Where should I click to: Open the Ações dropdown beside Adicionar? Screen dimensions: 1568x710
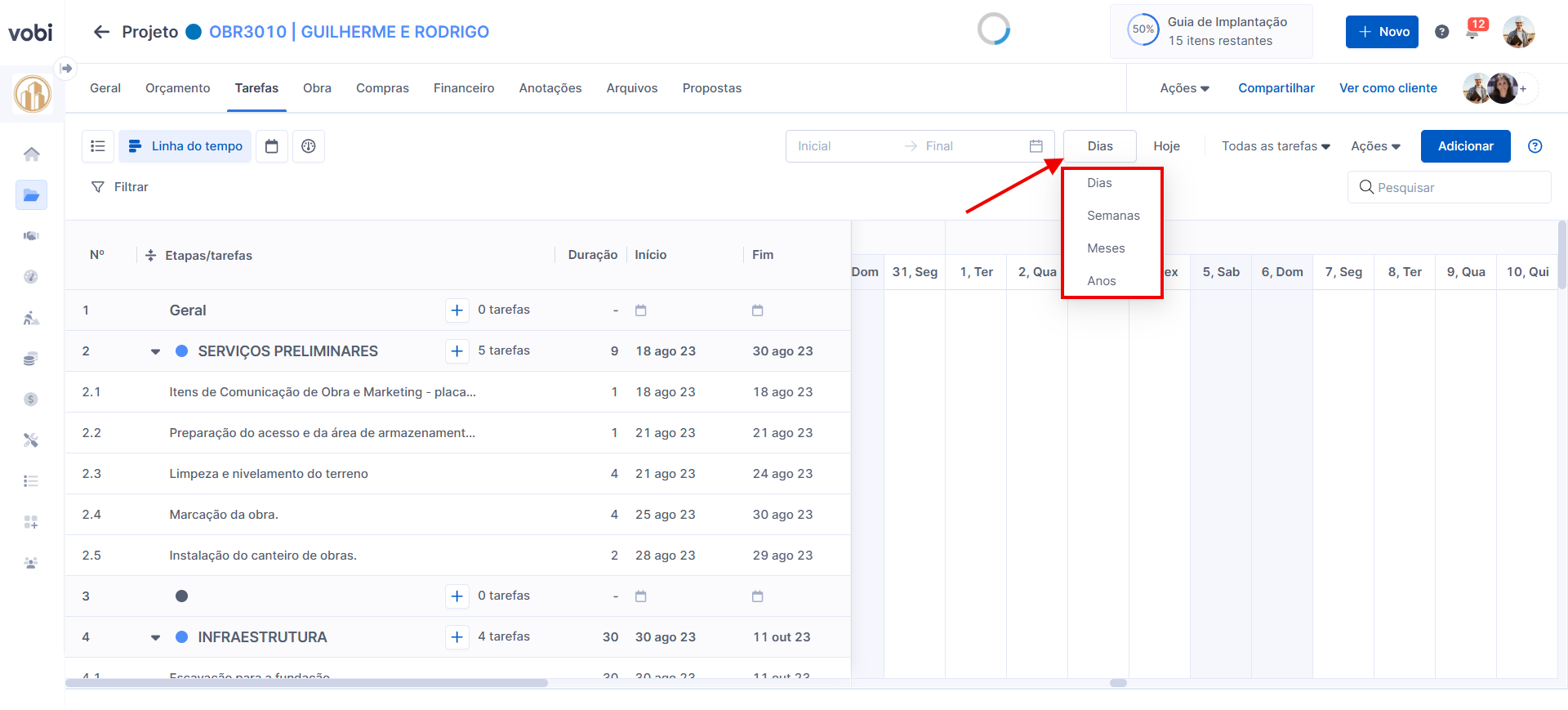[1376, 146]
